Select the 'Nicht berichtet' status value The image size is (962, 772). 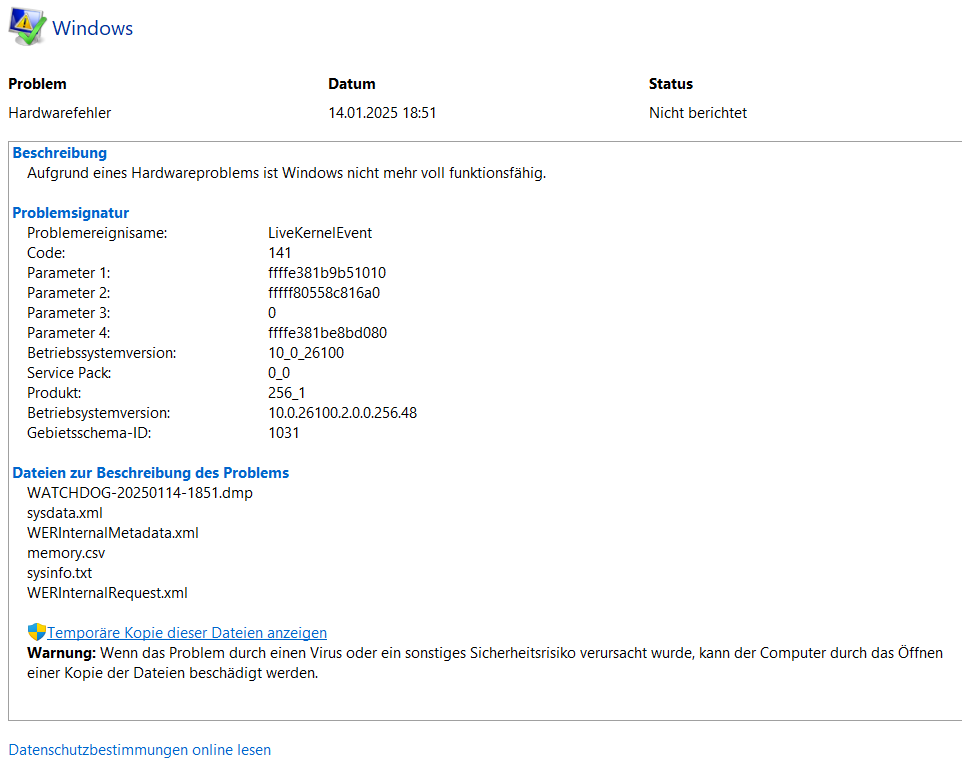point(698,113)
